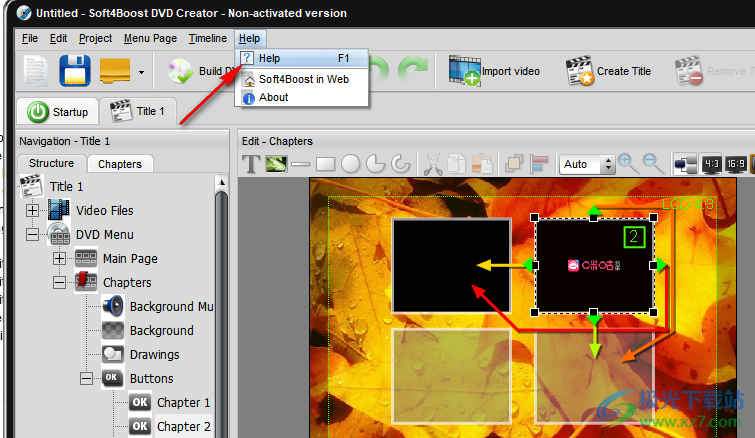Switch to the Title 1 tab
Image resolution: width=755 pixels, height=438 pixels.
(138, 112)
